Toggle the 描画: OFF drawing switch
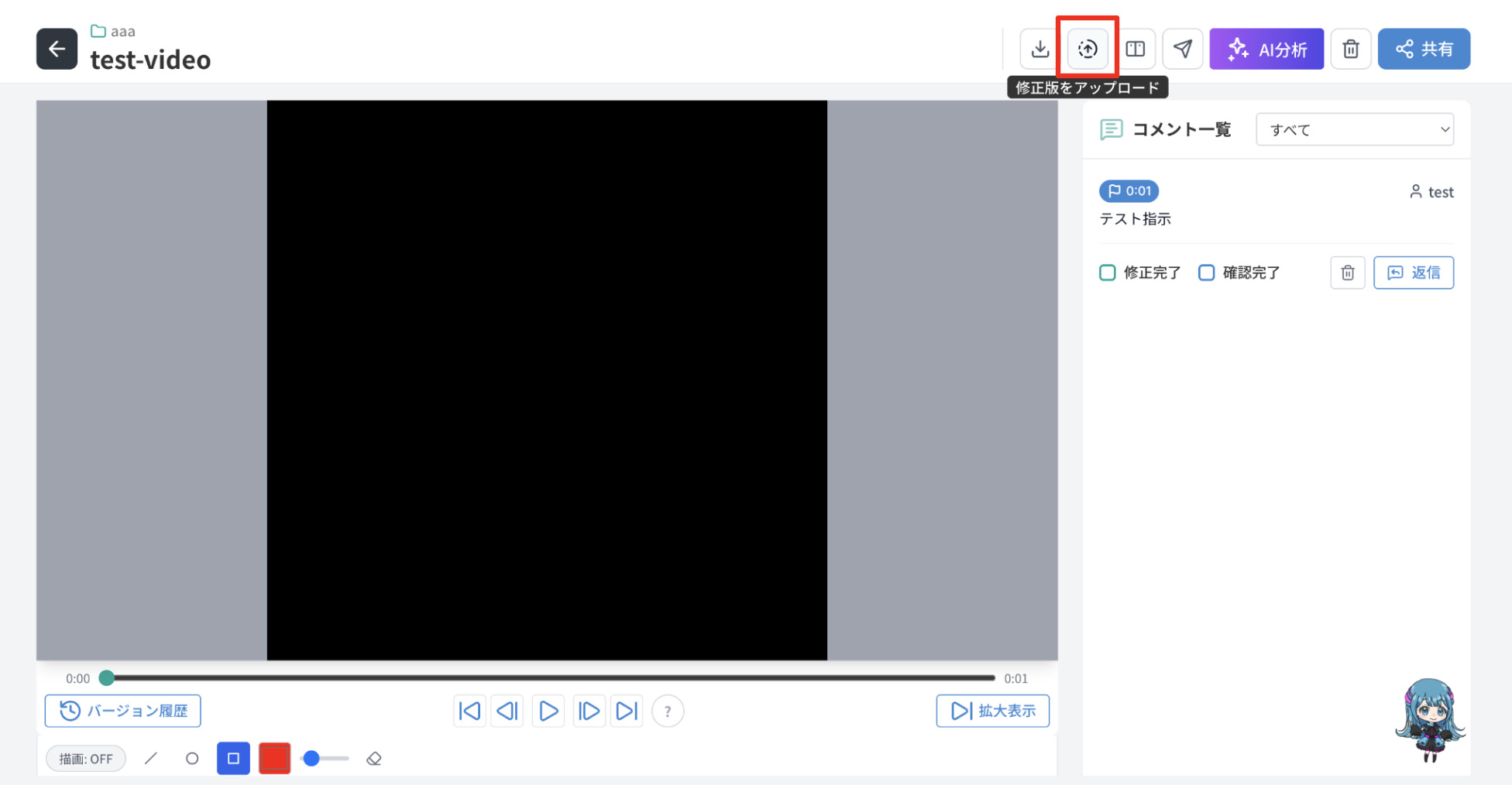Image resolution: width=1512 pixels, height=785 pixels. click(86, 759)
